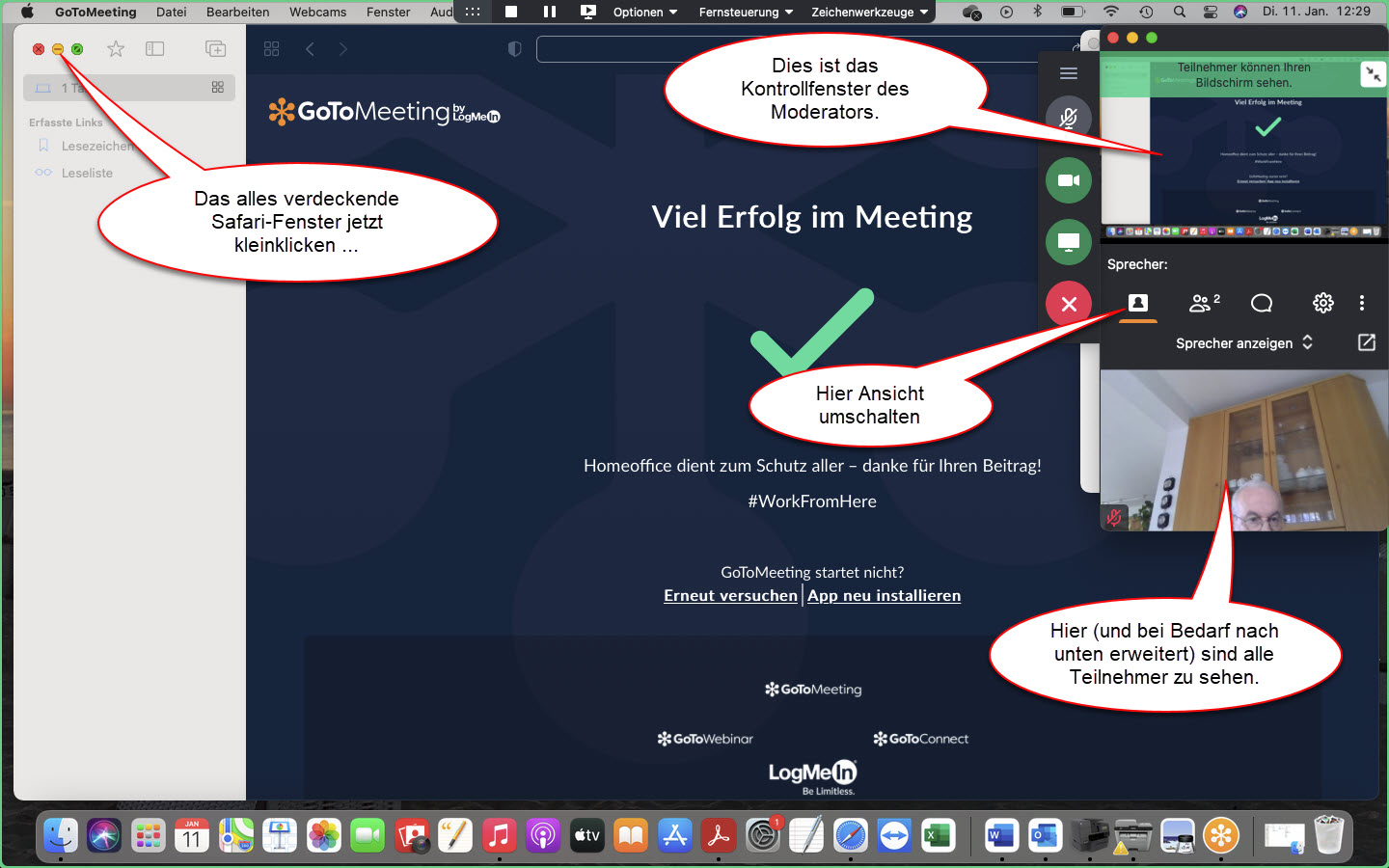Pause screen sharing in top toolbar

coord(550,12)
